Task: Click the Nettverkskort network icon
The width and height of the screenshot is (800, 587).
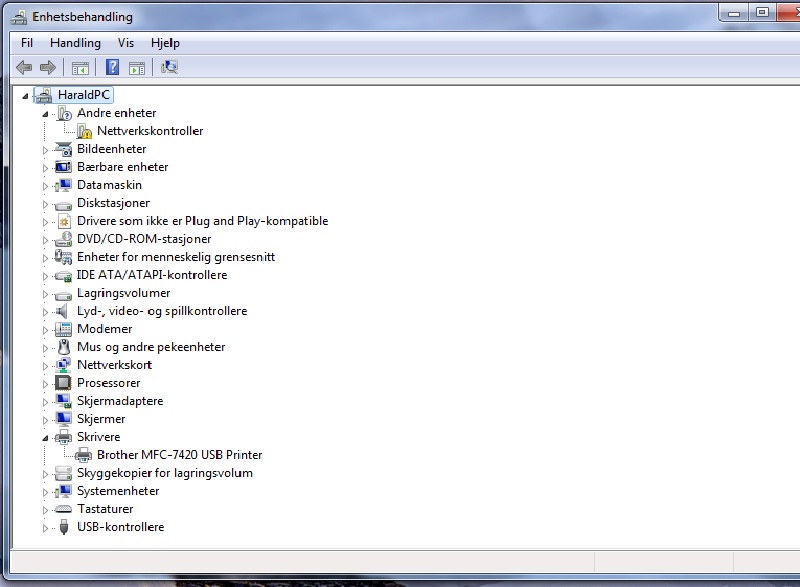Action: [x=64, y=365]
